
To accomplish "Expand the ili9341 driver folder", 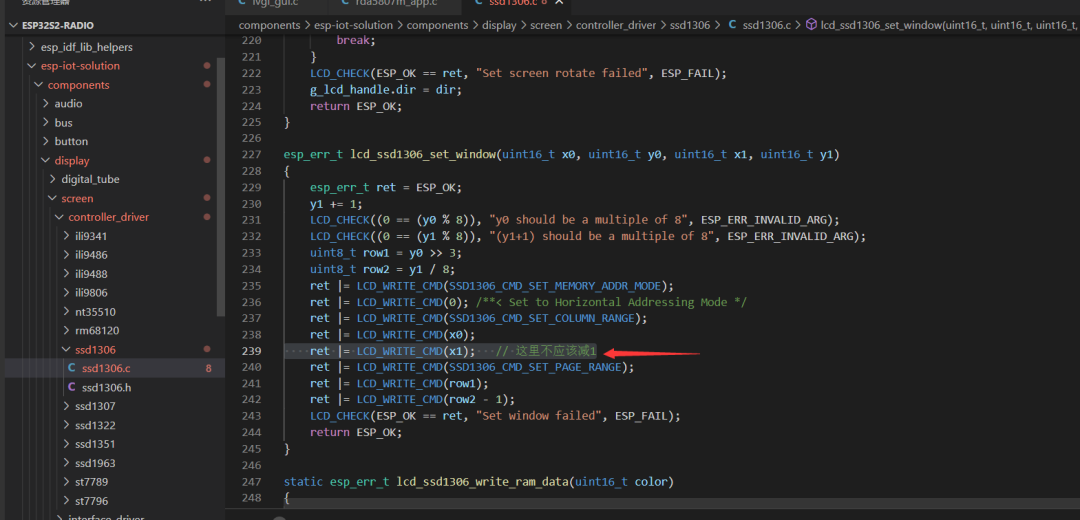I will 66,236.
